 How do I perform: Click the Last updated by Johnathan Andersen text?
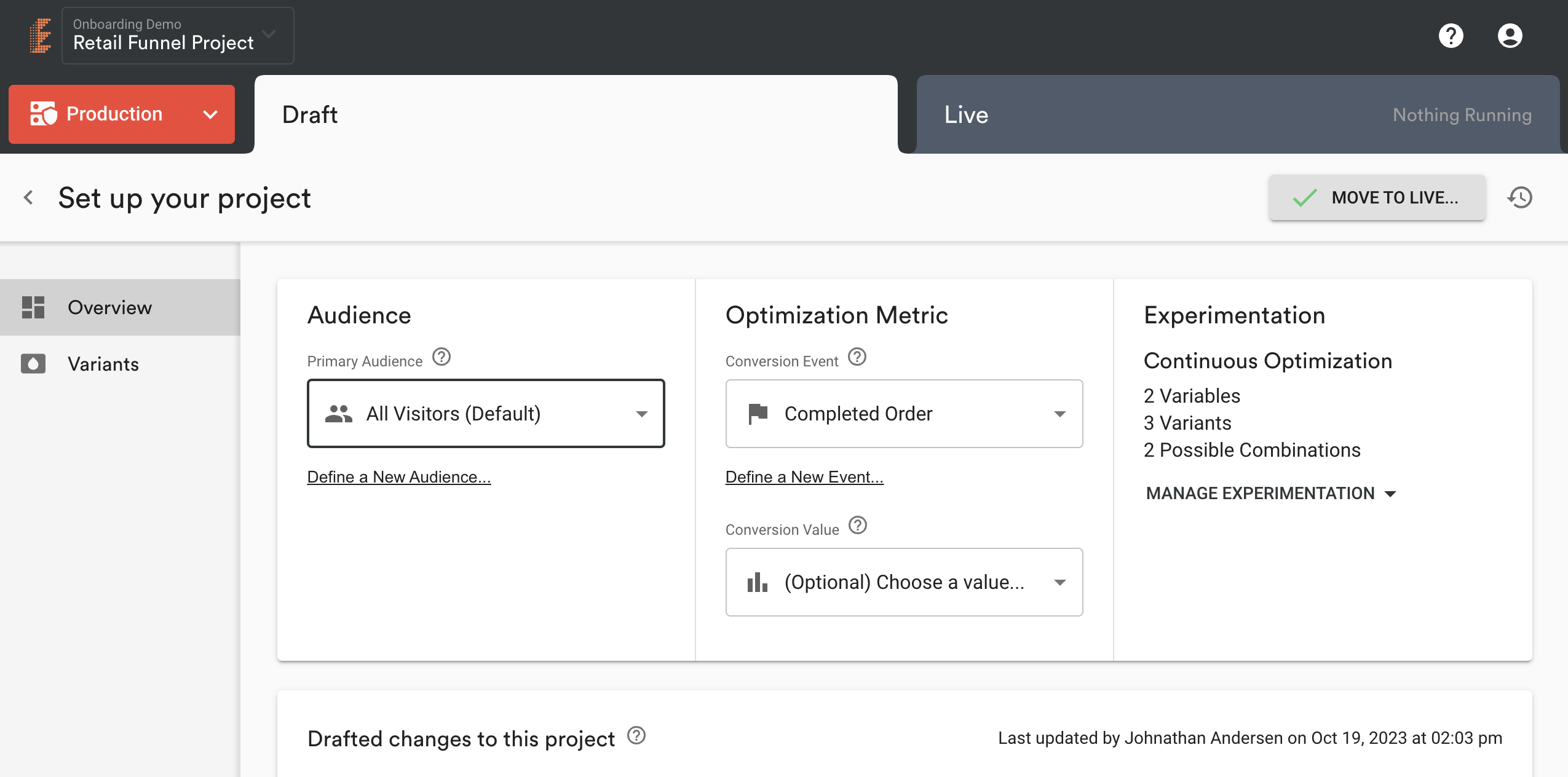click(x=1250, y=738)
